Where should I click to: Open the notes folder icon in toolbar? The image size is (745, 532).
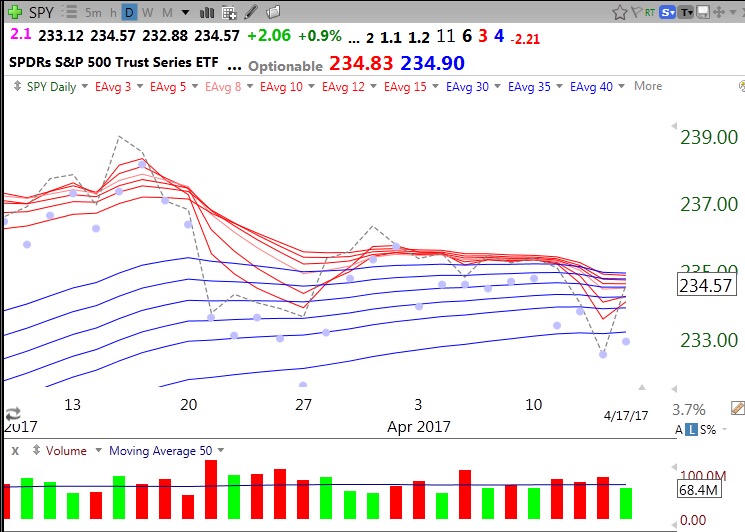(x=273, y=12)
